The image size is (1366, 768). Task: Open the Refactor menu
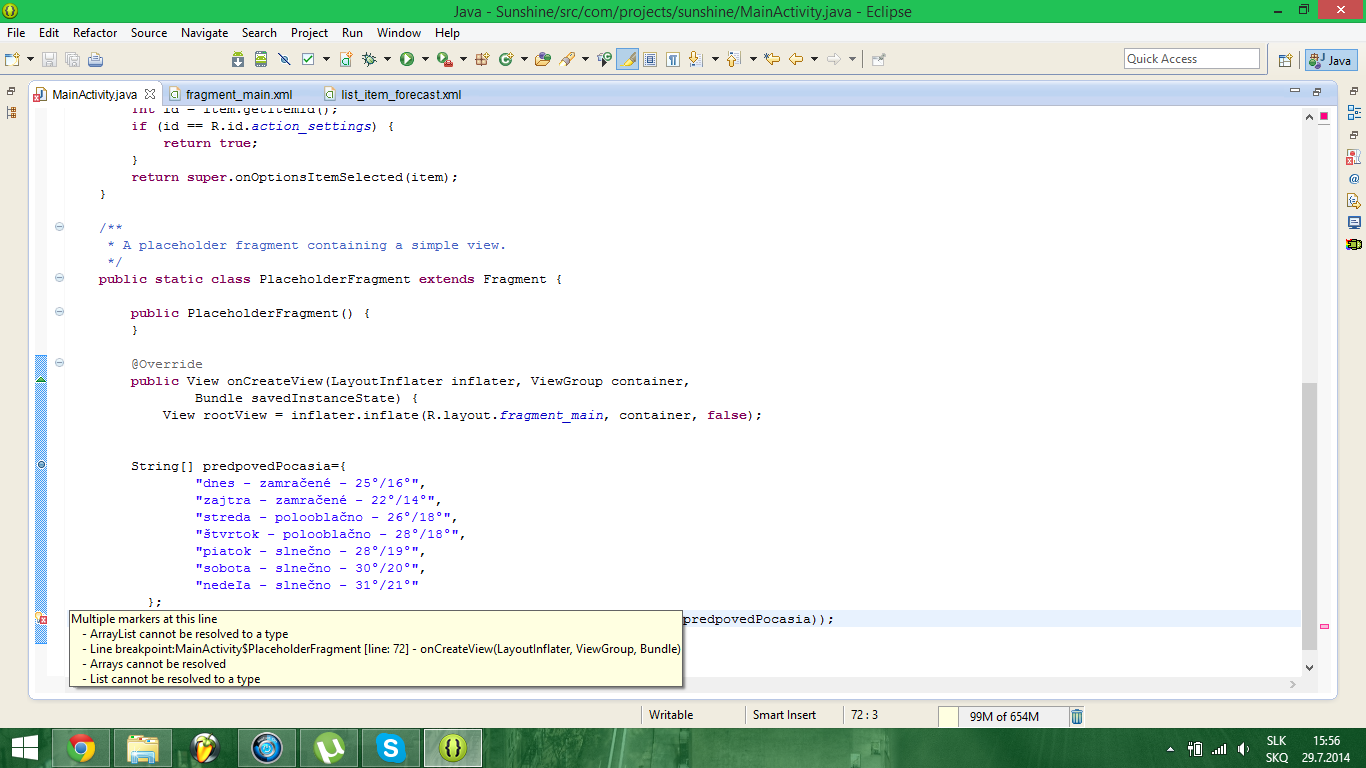coord(95,33)
